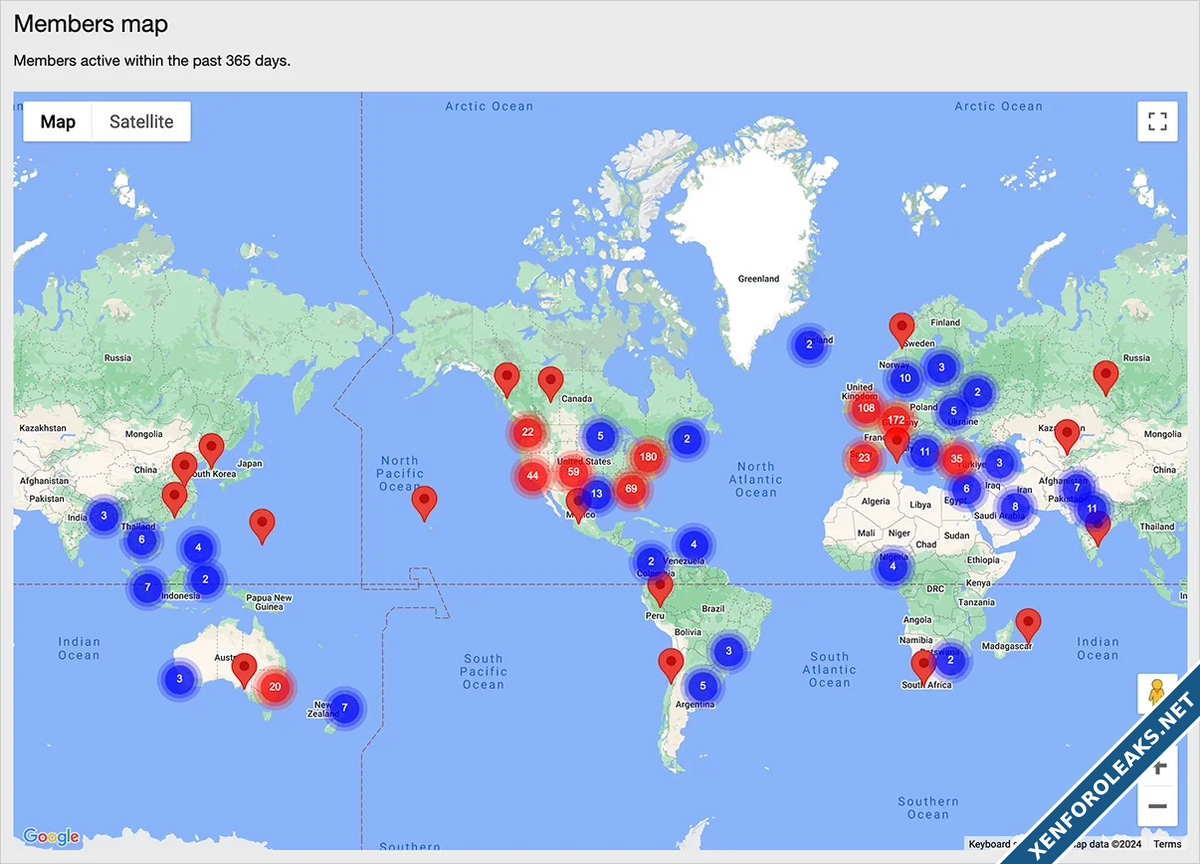Zoom out using the minus button
This screenshot has height=864, width=1200.
[1157, 806]
